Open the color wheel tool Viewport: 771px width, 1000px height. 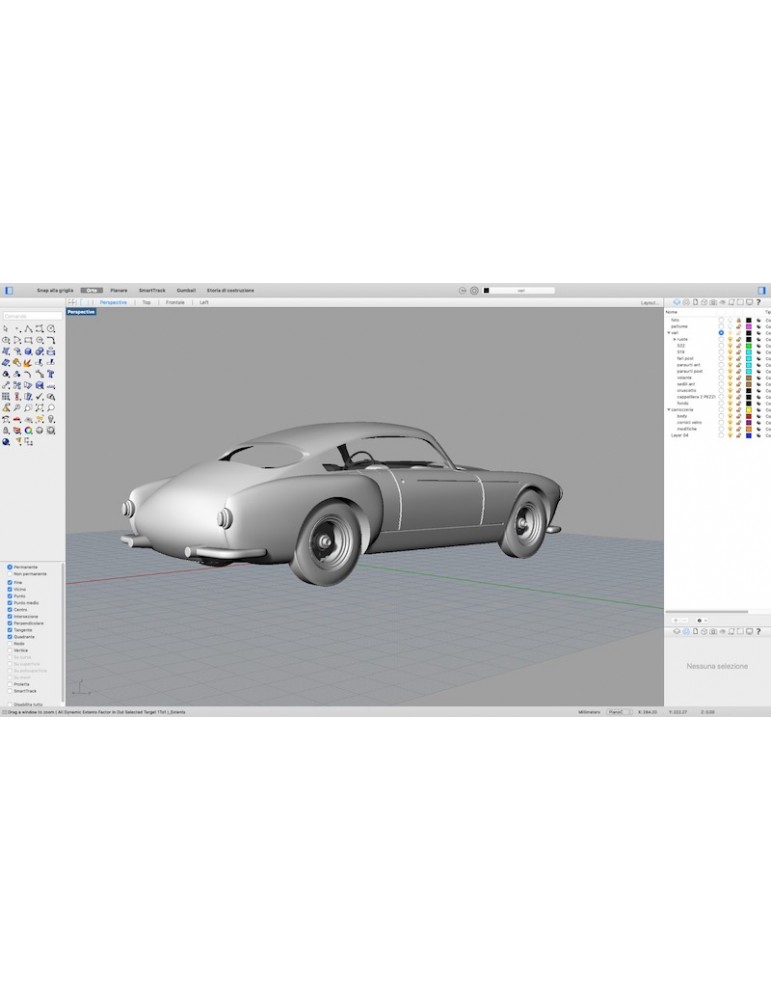[x=28, y=430]
